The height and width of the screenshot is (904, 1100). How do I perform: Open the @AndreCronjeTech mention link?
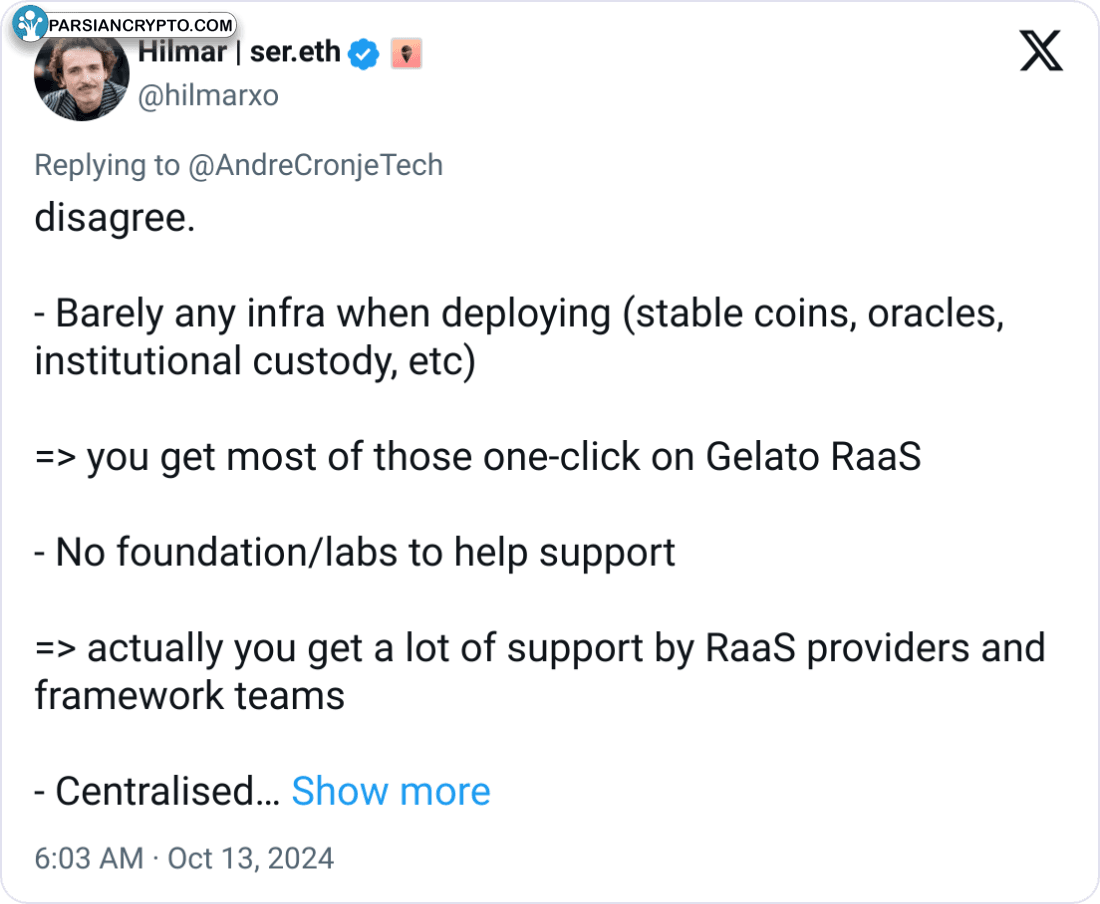point(315,165)
